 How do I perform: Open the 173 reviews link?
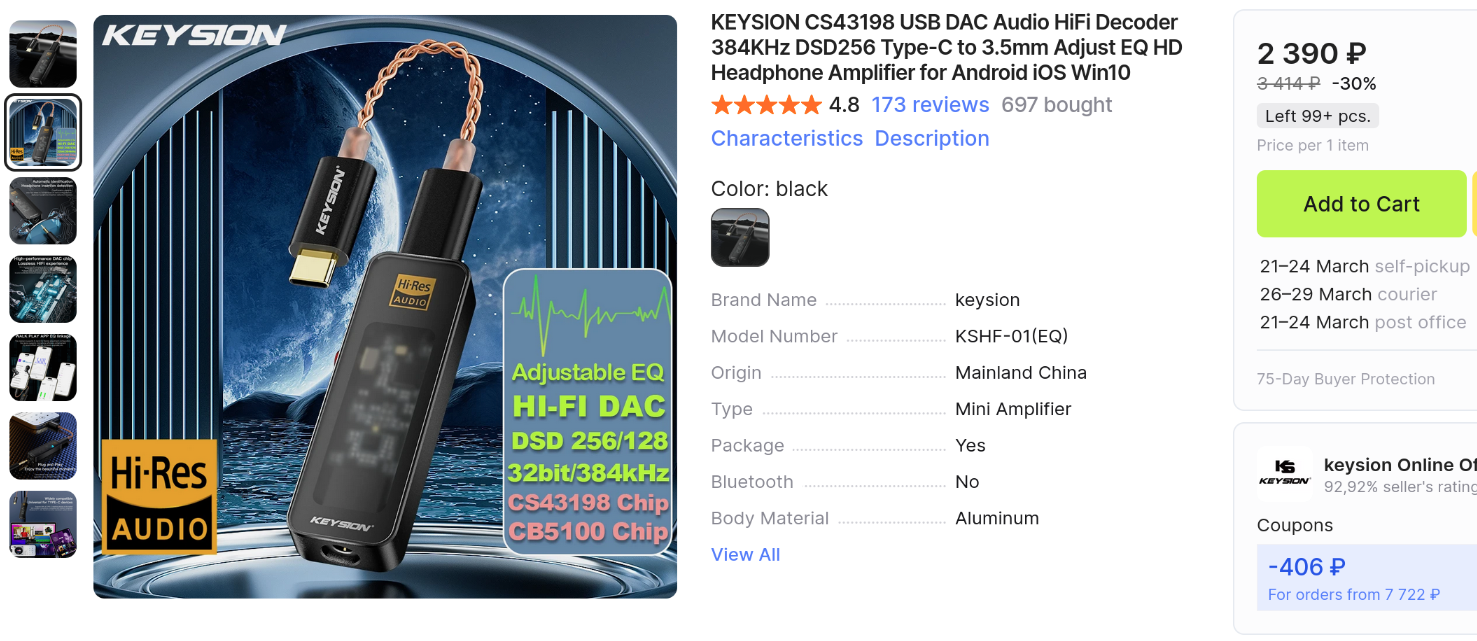(x=930, y=105)
